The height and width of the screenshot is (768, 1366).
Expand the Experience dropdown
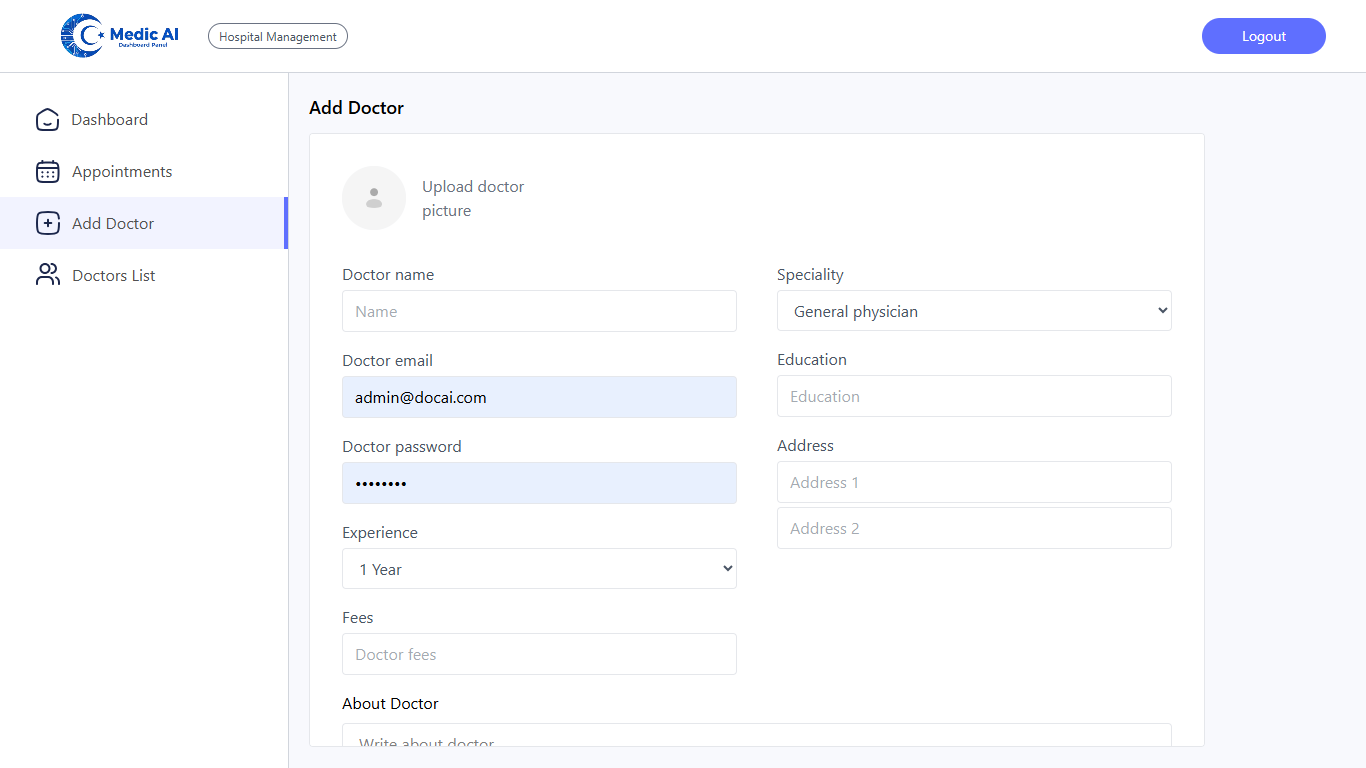click(539, 569)
